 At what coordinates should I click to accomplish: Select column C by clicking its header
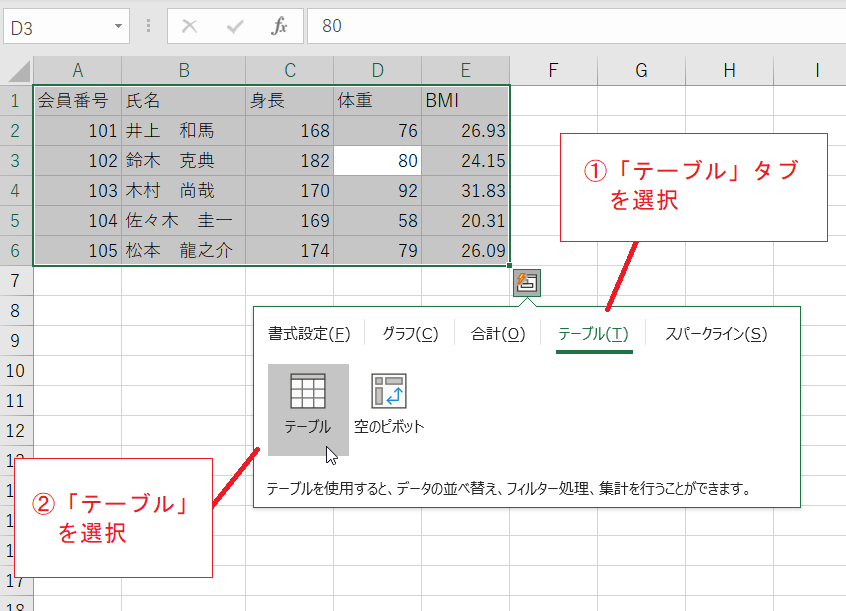click(x=289, y=70)
